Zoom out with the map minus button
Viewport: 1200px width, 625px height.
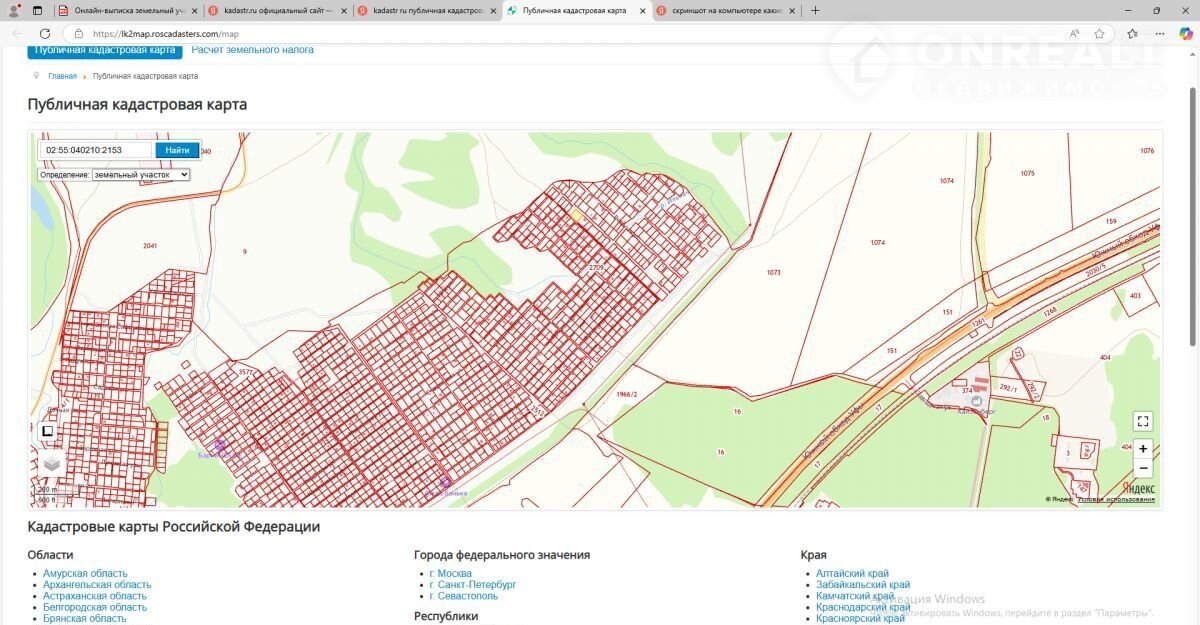pyautogui.click(x=1143, y=469)
